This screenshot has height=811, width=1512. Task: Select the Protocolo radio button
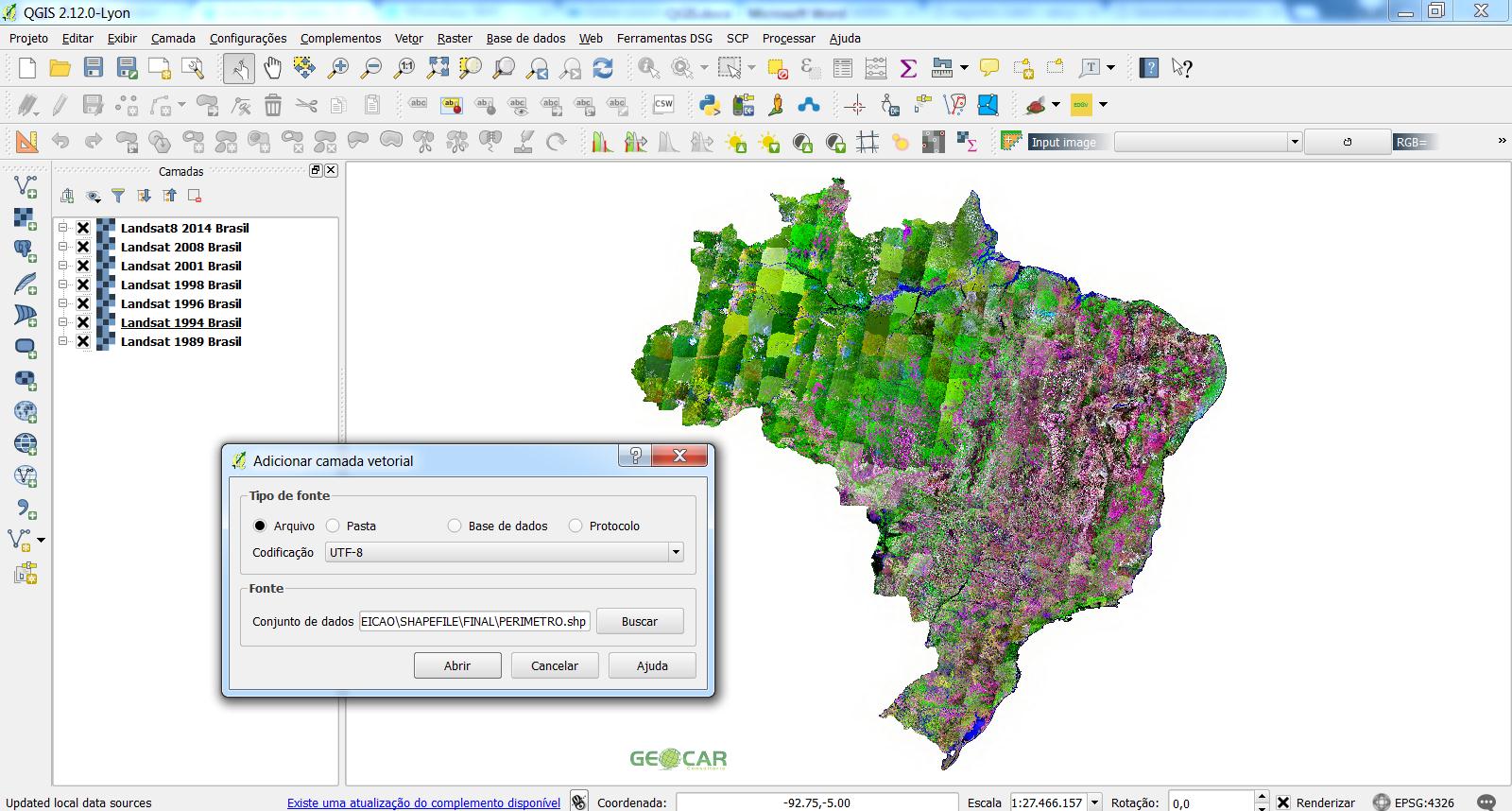pyautogui.click(x=576, y=526)
